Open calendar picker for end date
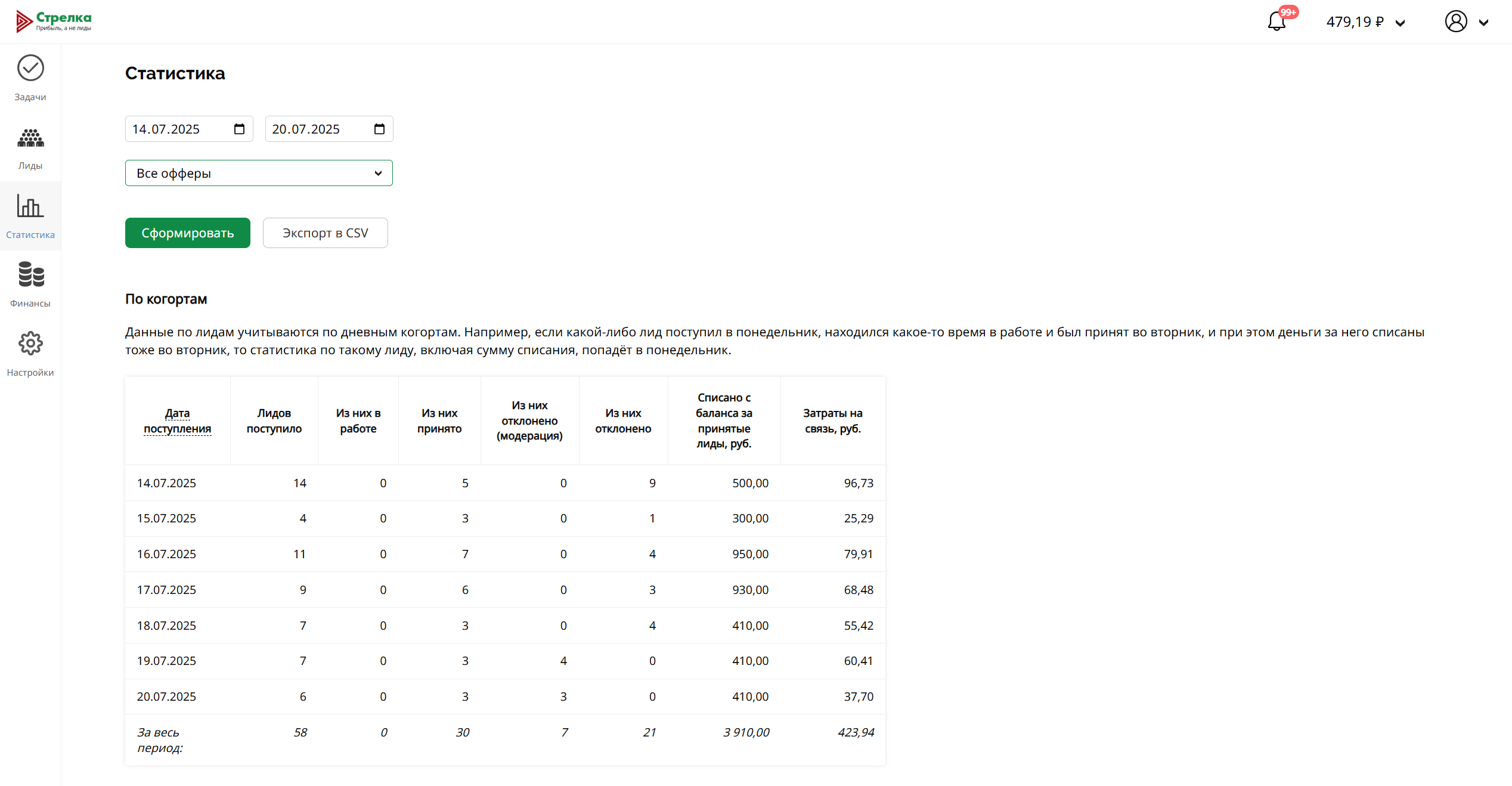Viewport: 1512px width, 786px height. [x=379, y=129]
